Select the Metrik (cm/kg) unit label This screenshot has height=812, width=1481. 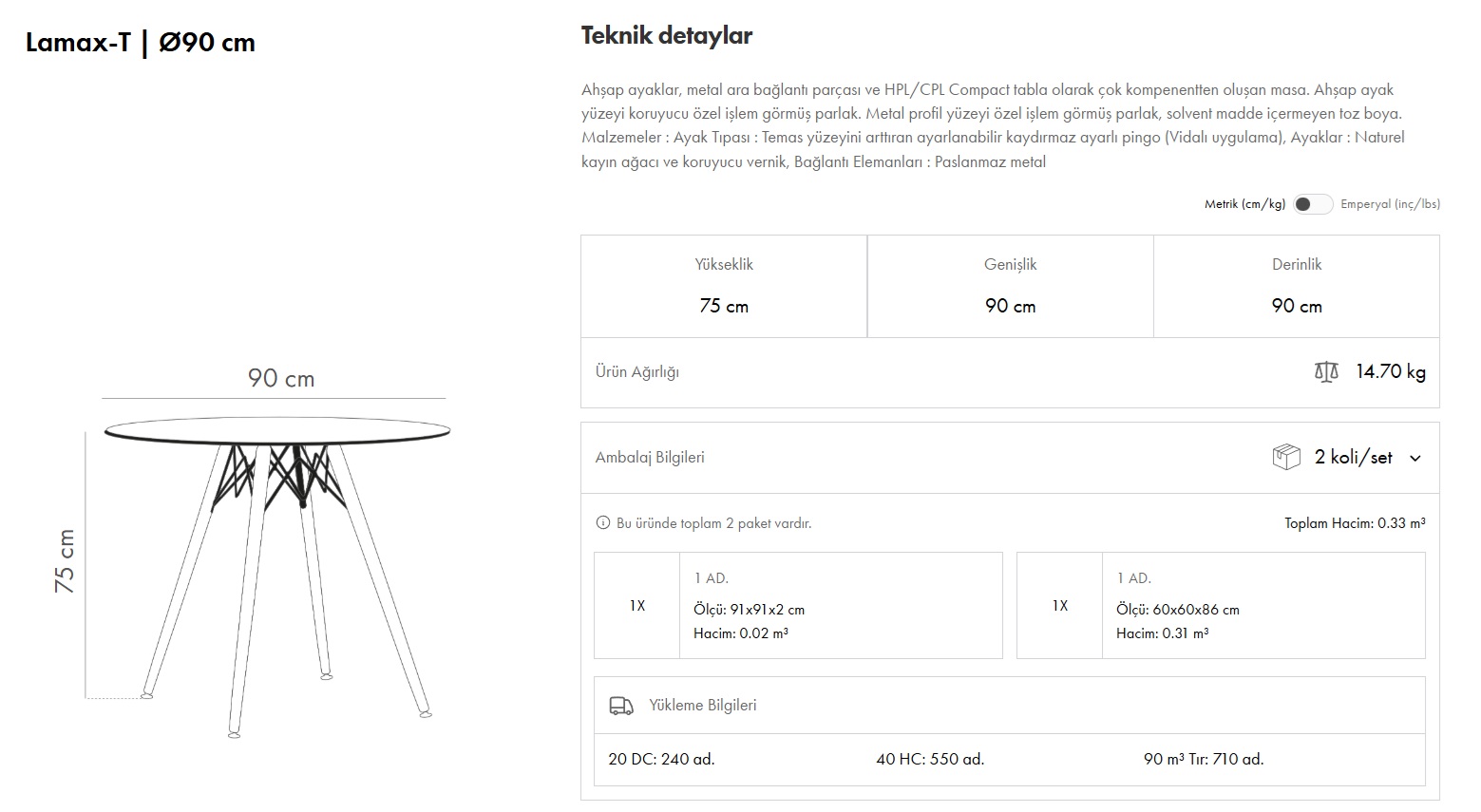(1244, 204)
